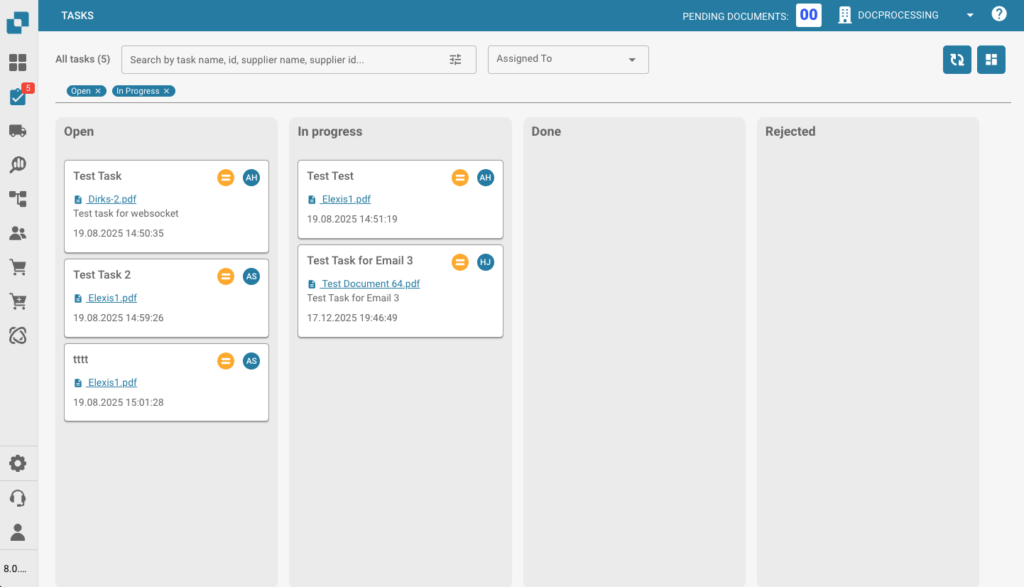Open the dashboard grid icon in sidebar
Image resolution: width=1024 pixels, height=587 pixels.
coord(18,63)
